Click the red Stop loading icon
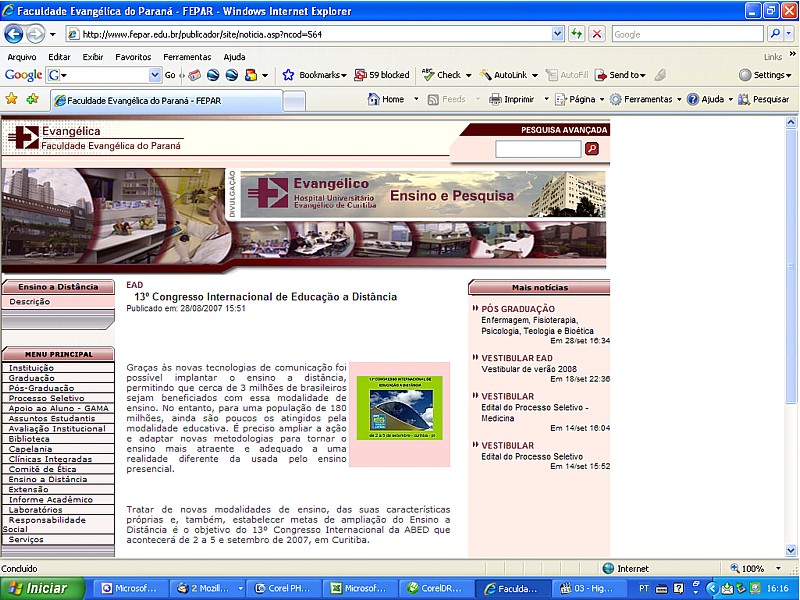 [x=597, y=33]
